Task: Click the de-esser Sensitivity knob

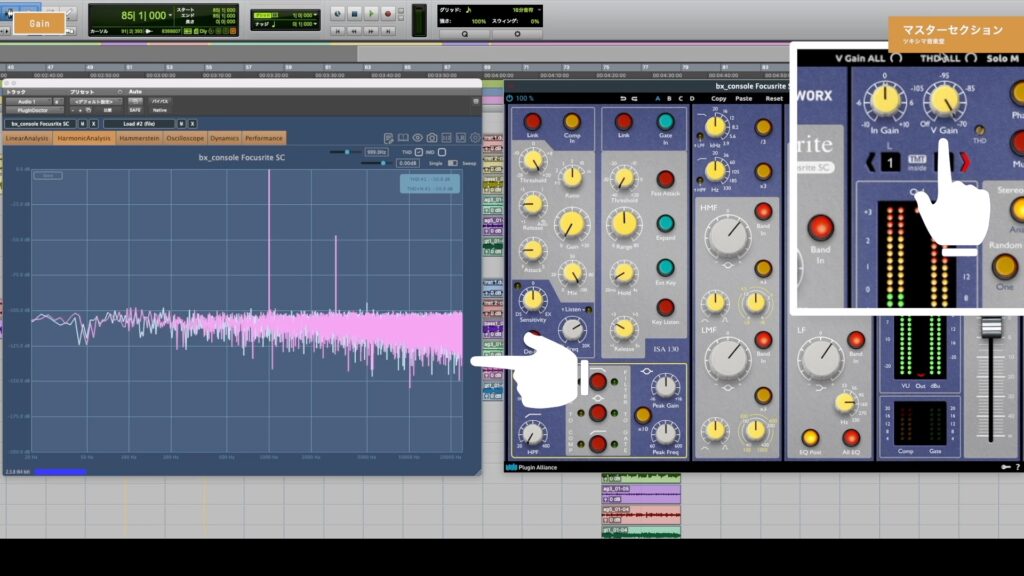Action: tap(533, 300)
